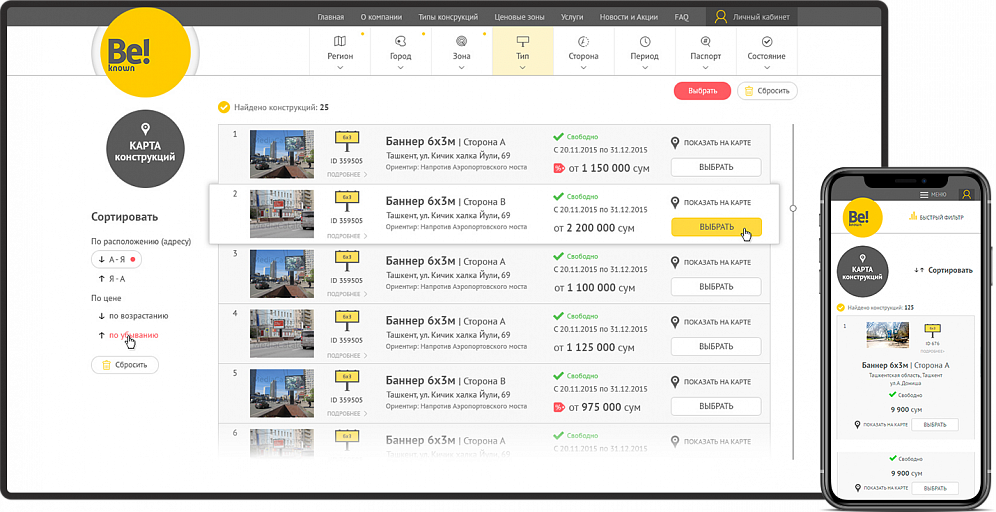Open the third listing's photo thumbnail
Screen dimensions: 996x512
click(281, 274)
